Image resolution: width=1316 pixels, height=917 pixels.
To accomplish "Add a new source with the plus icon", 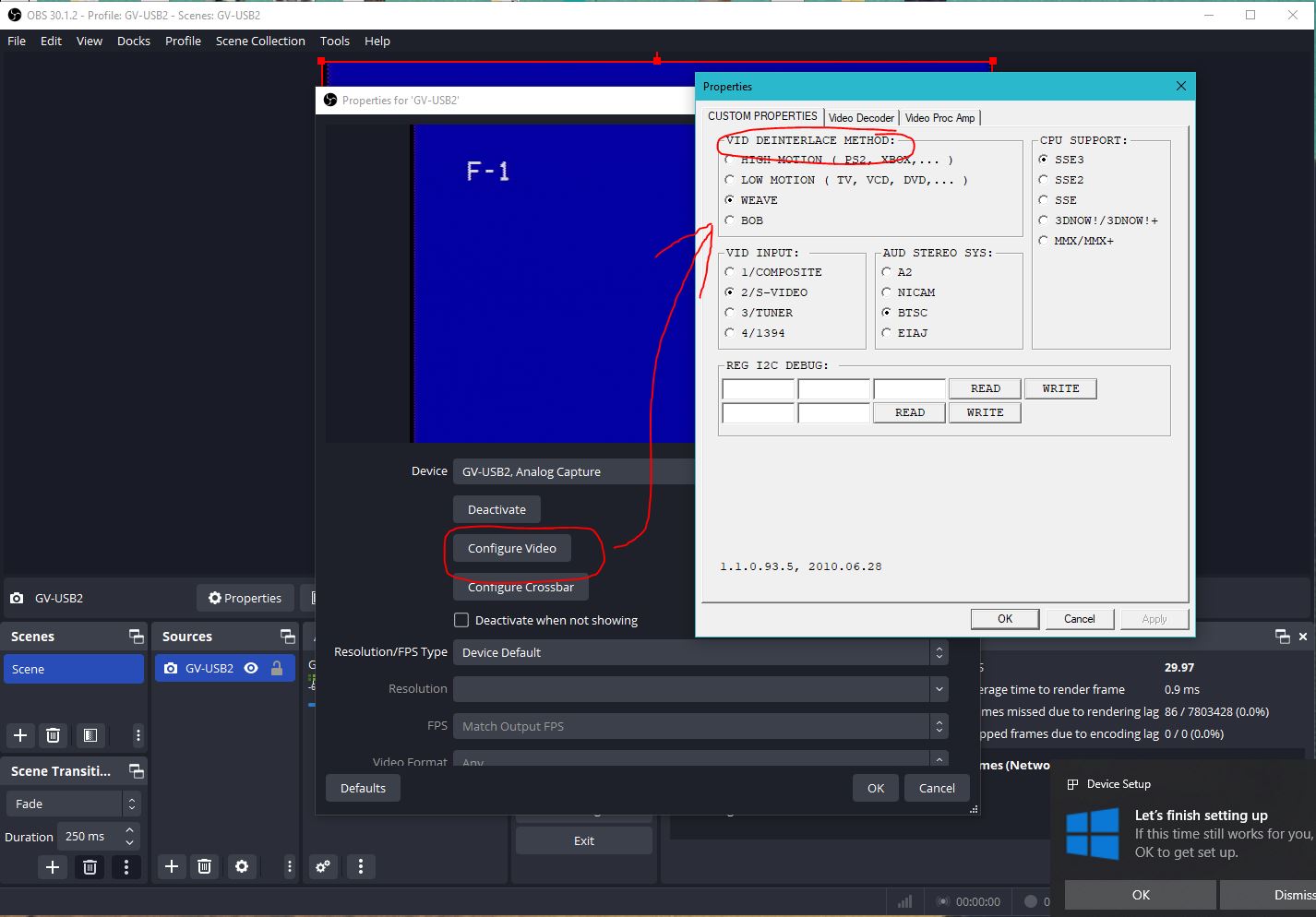I will (x=171, y=866).
